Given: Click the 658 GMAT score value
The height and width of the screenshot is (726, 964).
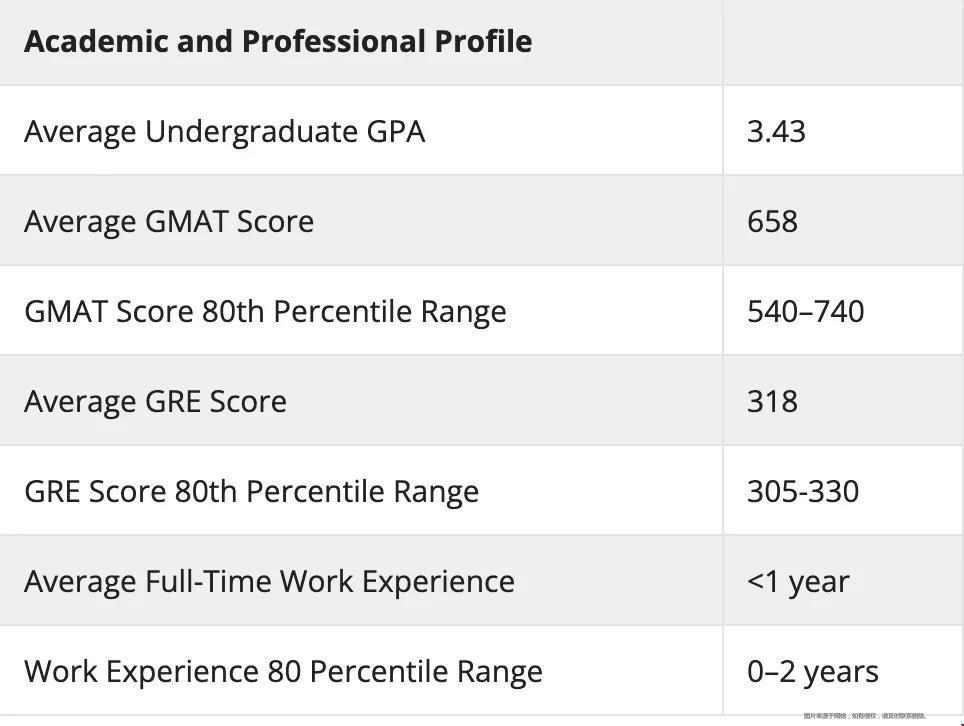Looking at the screenshot, I should (772, 221).
